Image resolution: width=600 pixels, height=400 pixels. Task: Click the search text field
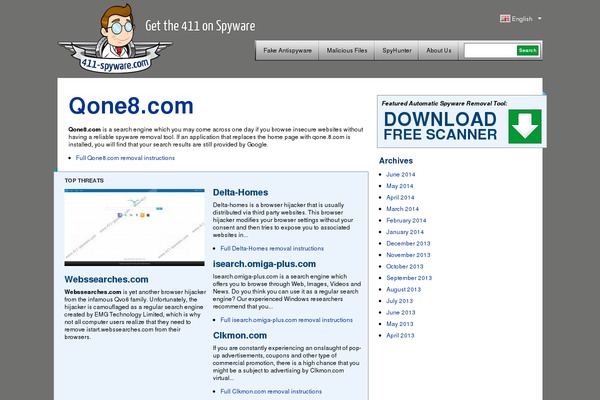(490, 51)
